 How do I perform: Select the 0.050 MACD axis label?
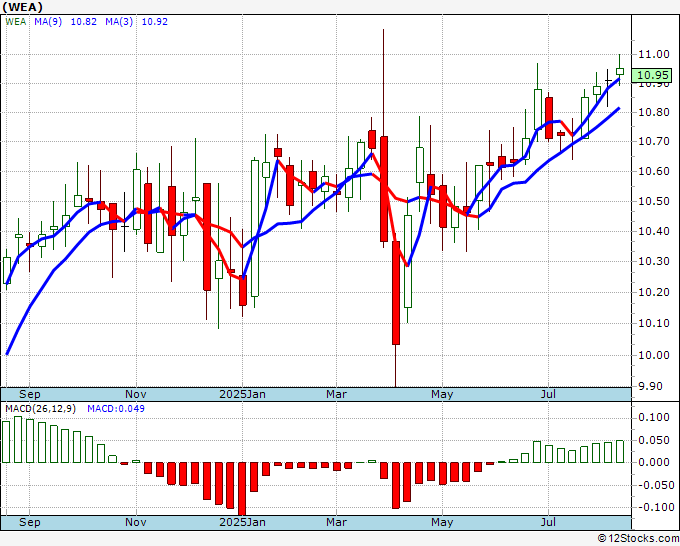[x=654, y=440]
